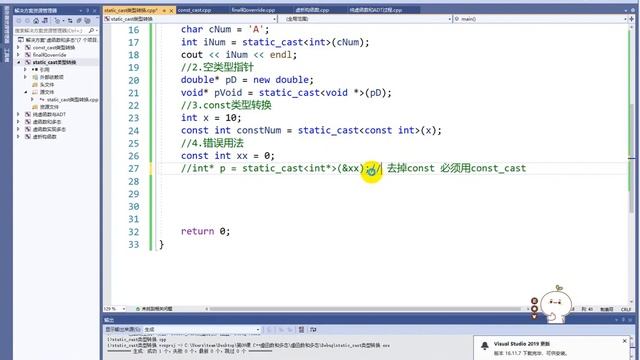Screen dimensions: 640x360
Task: Click the no issues found status indicator
Action: [x=154, y=309]
